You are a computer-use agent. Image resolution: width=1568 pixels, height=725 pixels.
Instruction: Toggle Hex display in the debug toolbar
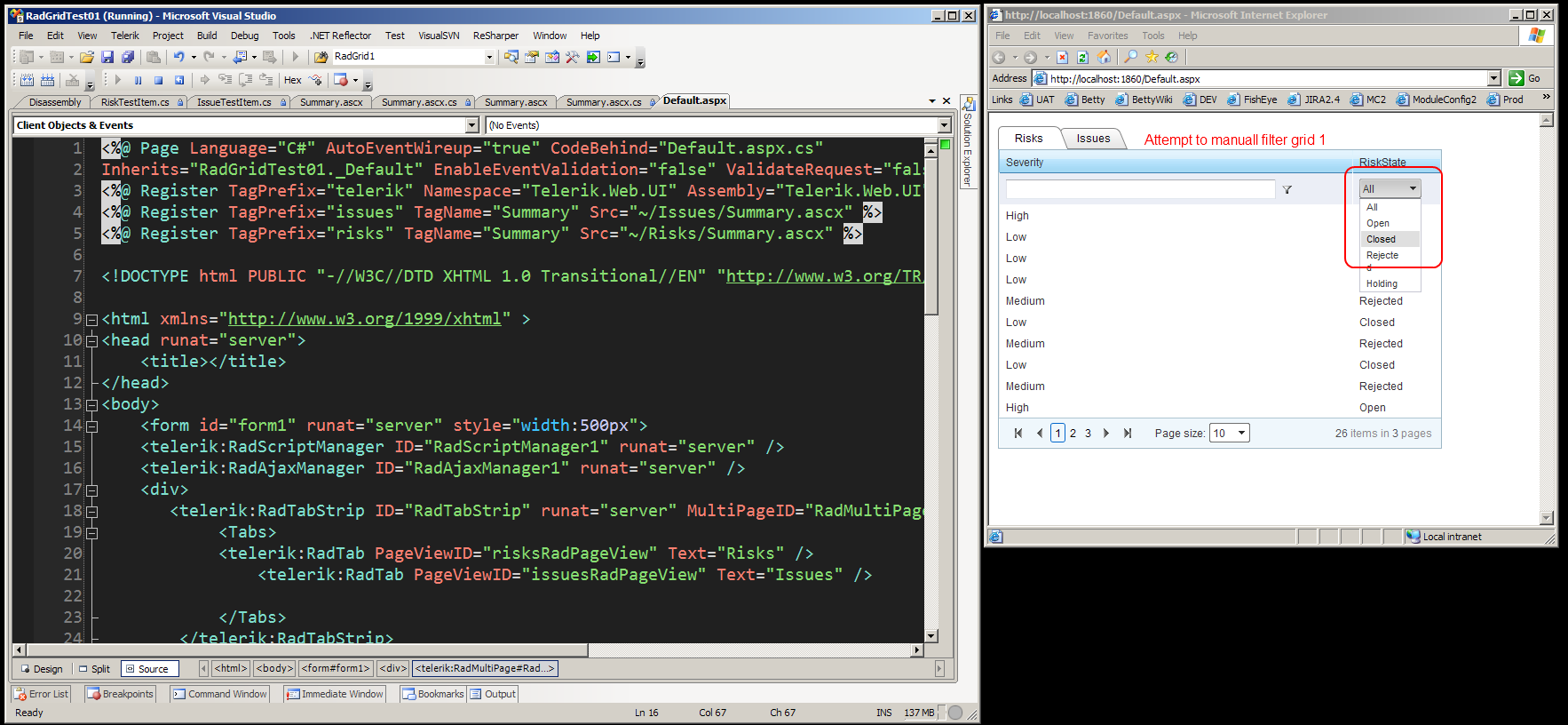(293, 80)
